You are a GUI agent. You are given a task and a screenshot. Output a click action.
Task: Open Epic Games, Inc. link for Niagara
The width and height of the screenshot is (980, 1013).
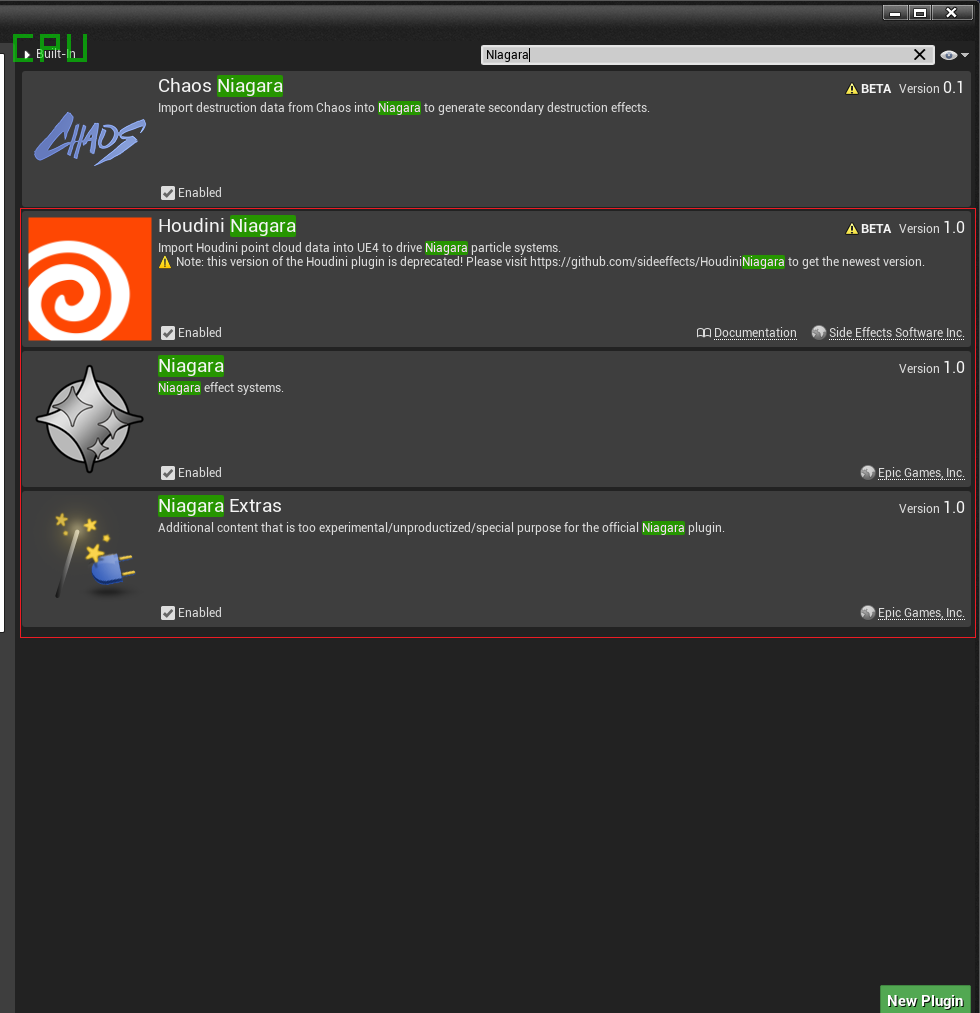coord(921,473)
